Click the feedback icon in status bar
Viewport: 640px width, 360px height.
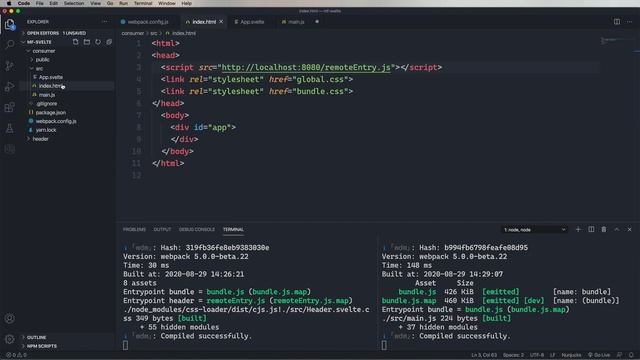tap(620, 355)
